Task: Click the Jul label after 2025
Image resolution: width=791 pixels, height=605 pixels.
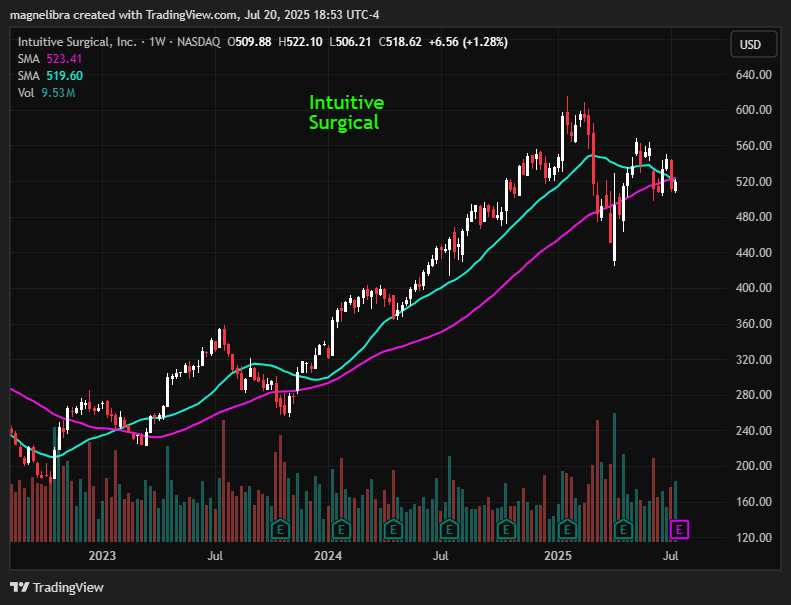Action: point(670,556)
